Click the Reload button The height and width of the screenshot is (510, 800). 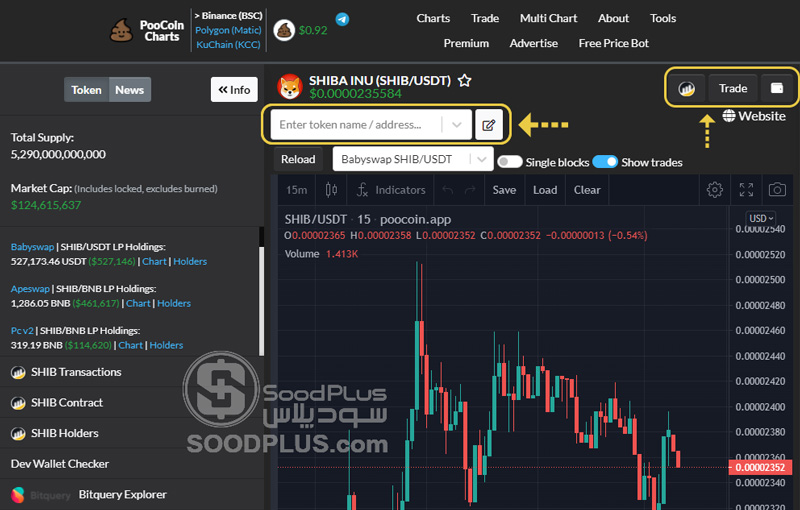click(298, 159)
